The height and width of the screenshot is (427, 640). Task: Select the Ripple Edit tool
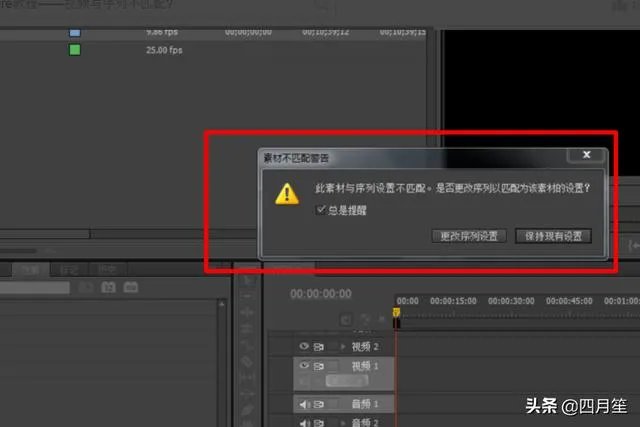tap(247, 312)
